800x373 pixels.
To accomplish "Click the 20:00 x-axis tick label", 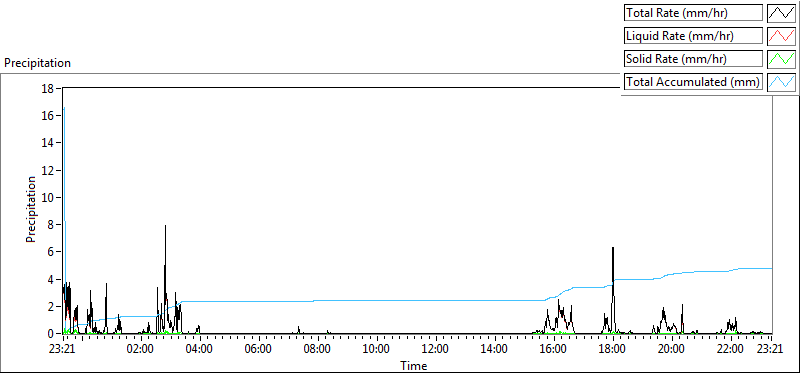I will pos(671,350).
